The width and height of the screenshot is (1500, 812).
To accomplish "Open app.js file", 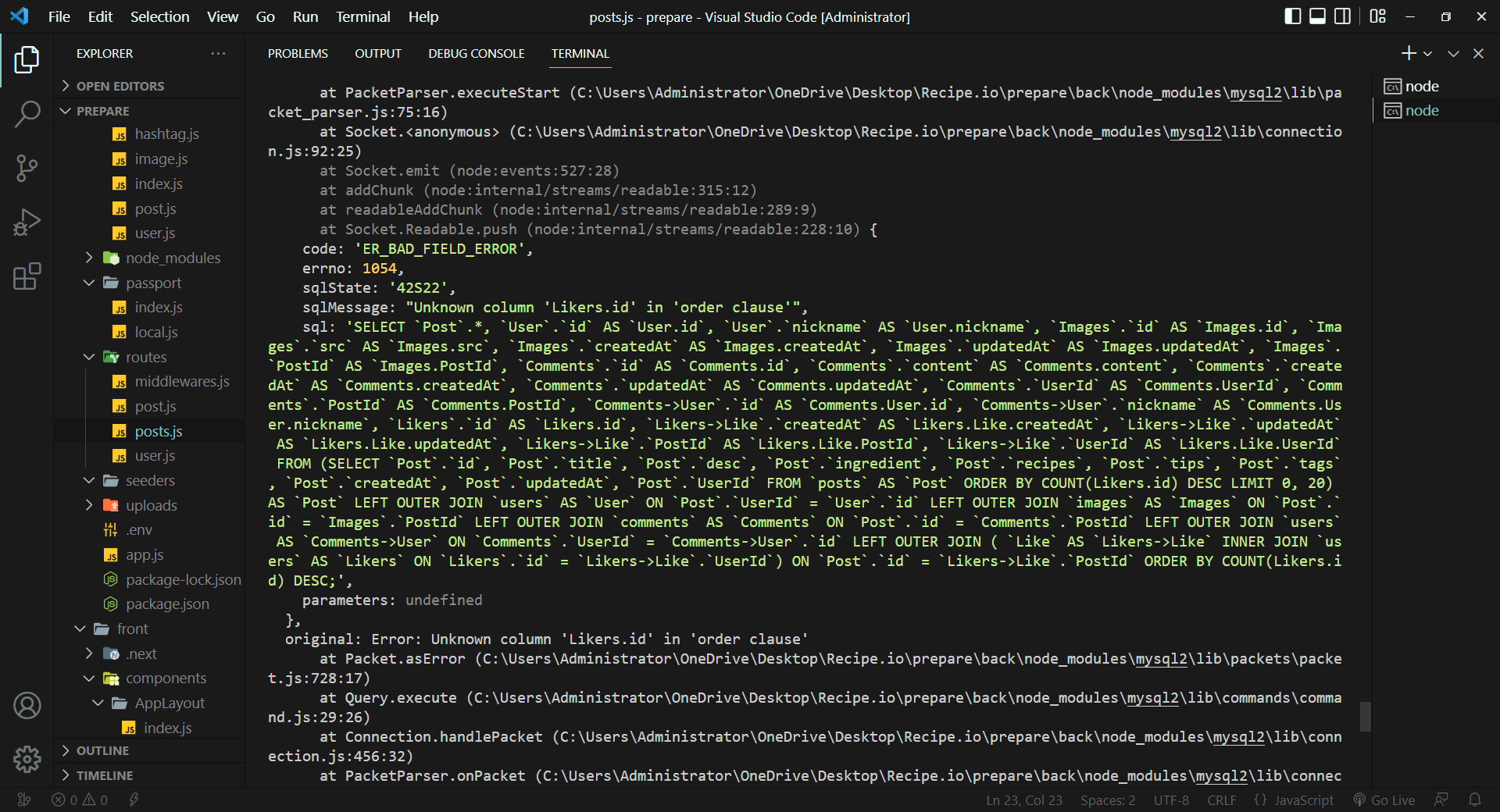I will [145, 555].
